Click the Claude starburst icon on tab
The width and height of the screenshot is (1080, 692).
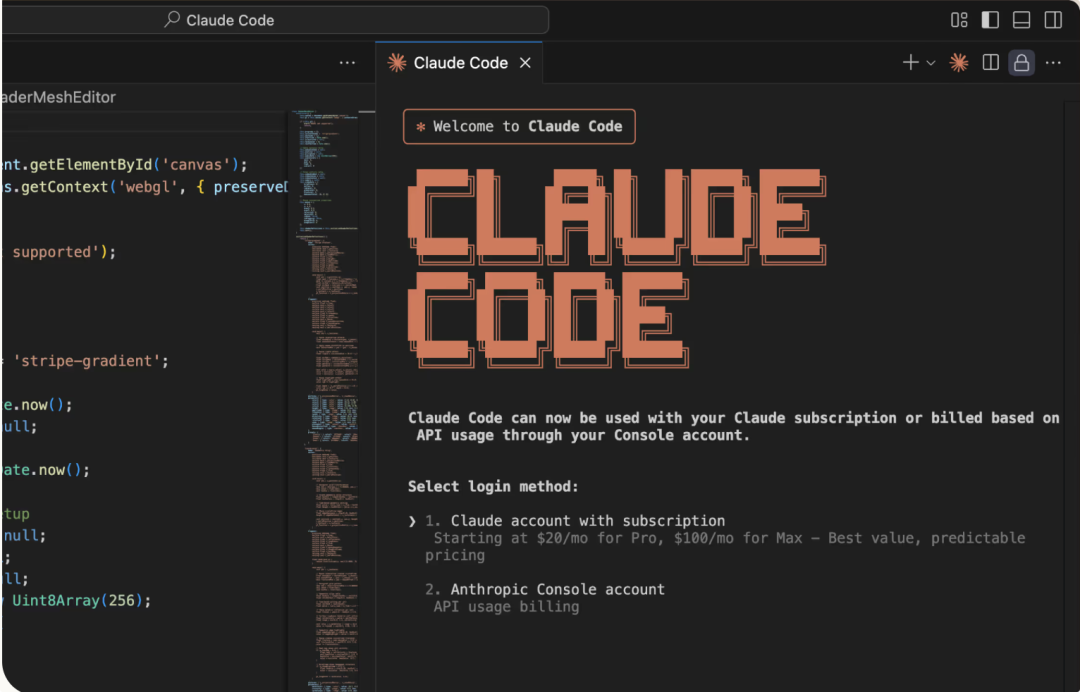click(397, 63)
